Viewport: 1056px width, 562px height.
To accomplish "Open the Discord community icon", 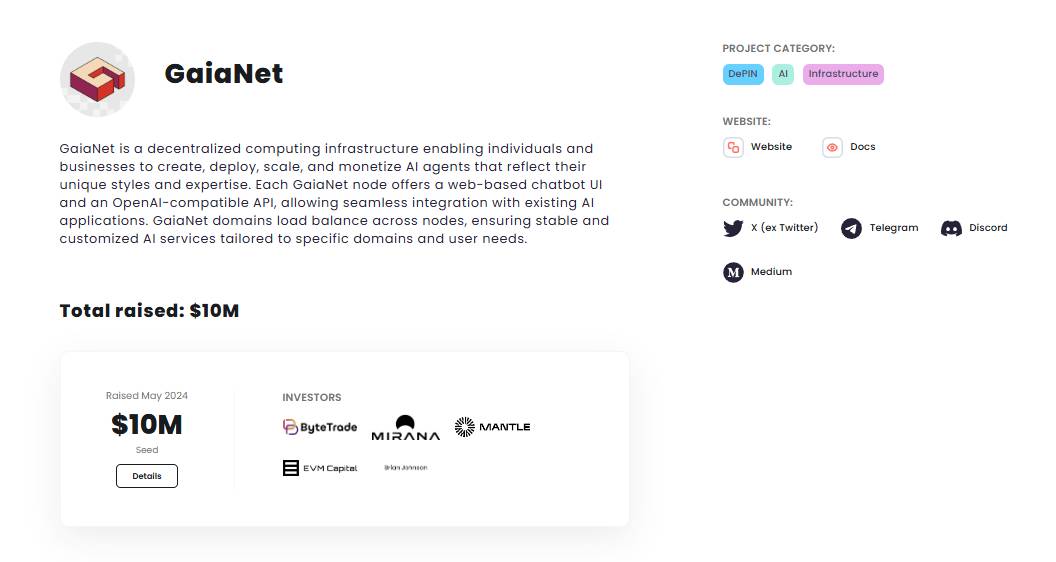I will click(x=951, y=228).
